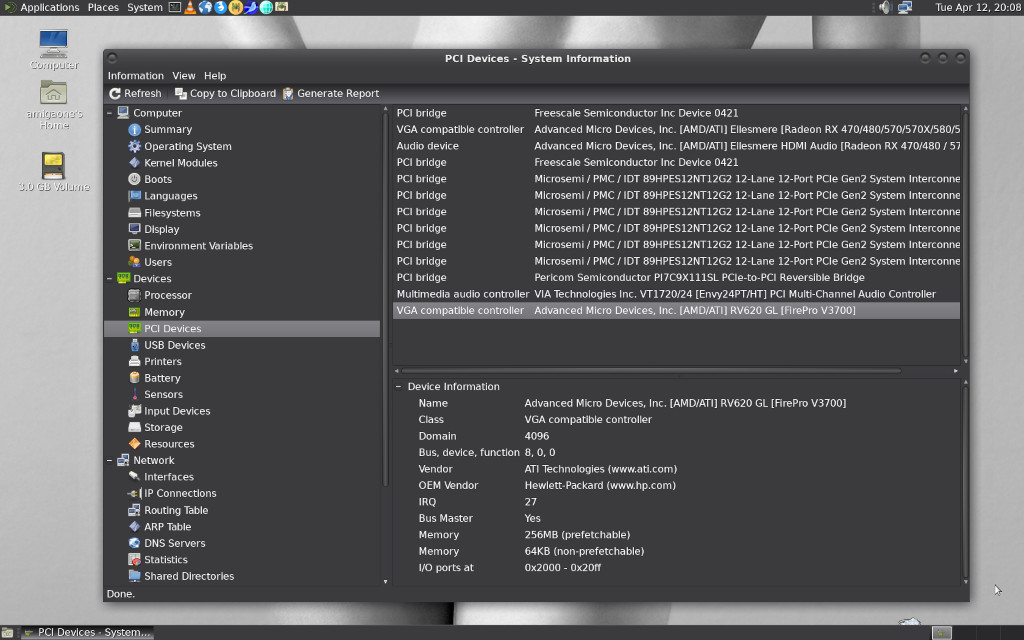Select the RV620 GL FirePro V3700 list row

[x=677, y=310]
